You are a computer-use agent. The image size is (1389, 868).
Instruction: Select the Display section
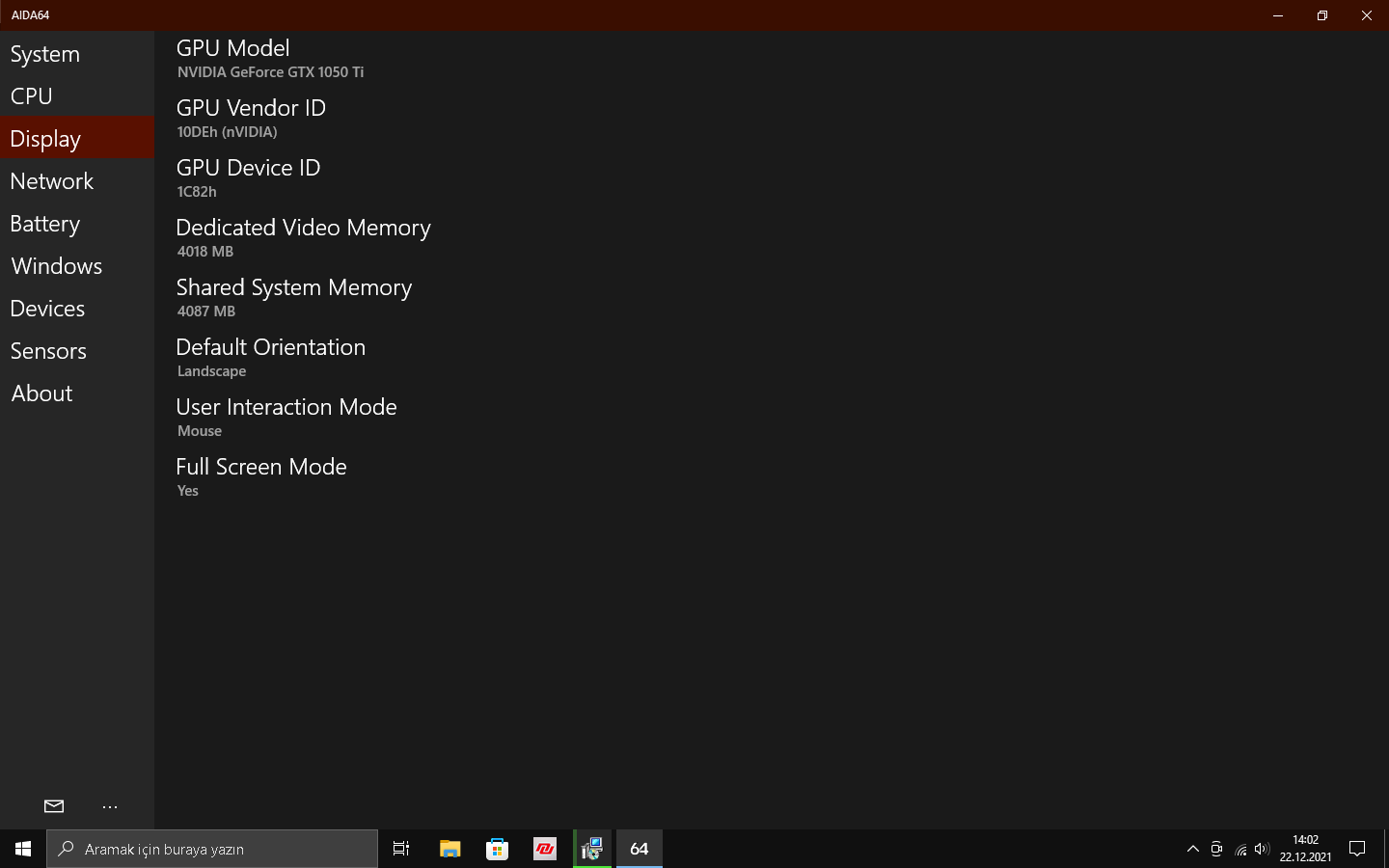click(x=77, y=139)
